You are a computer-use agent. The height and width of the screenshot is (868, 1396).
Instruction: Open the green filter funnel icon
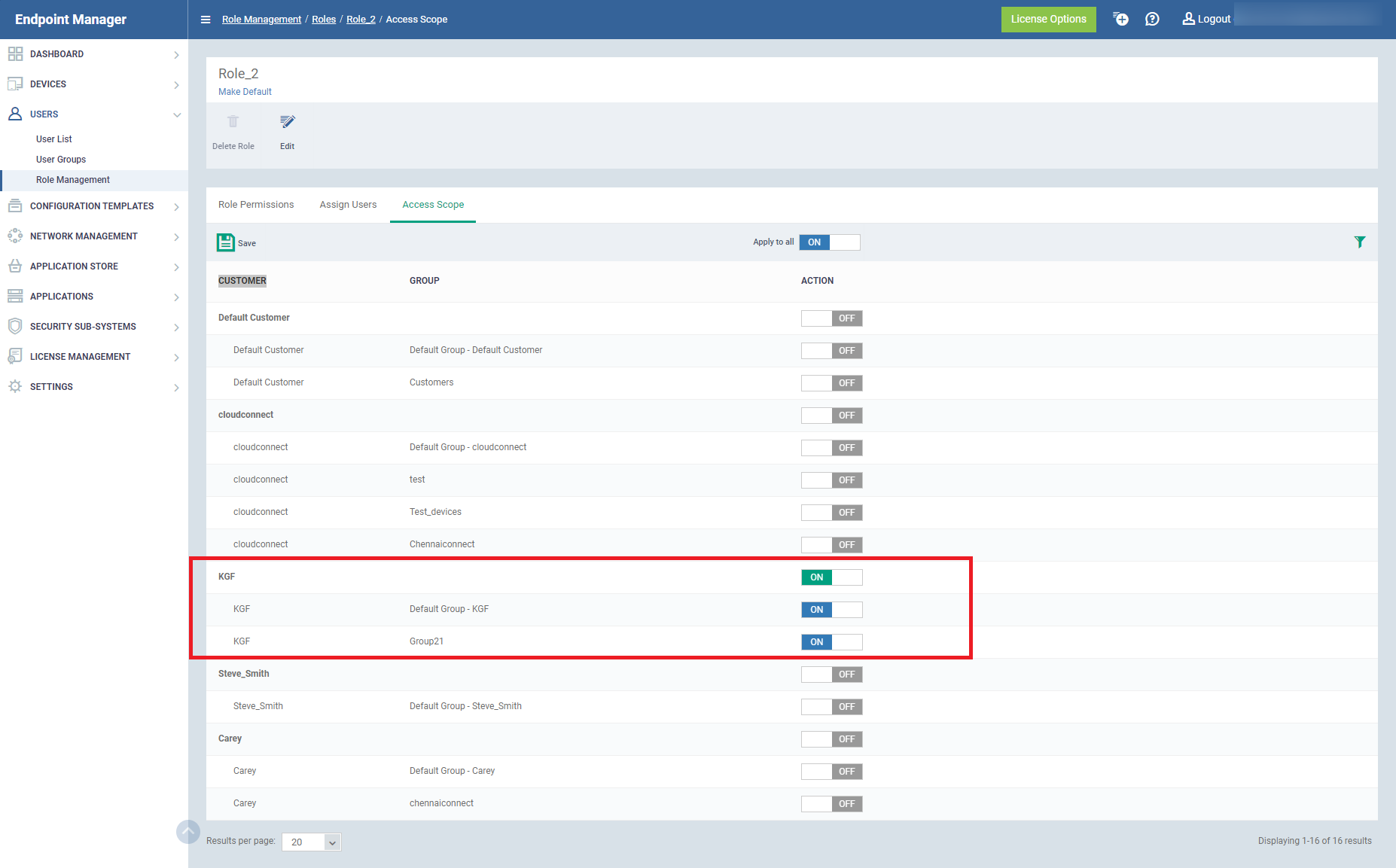(x=1359, y=242)
